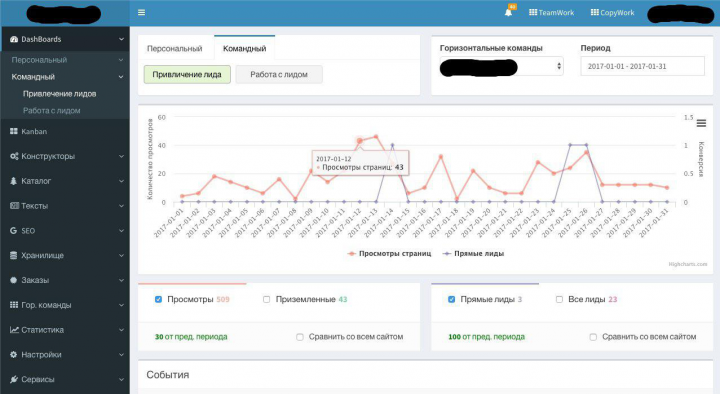Viewport: 720px width, 394px height.
Task: Switch to the Командный tab
Action: 244,48
